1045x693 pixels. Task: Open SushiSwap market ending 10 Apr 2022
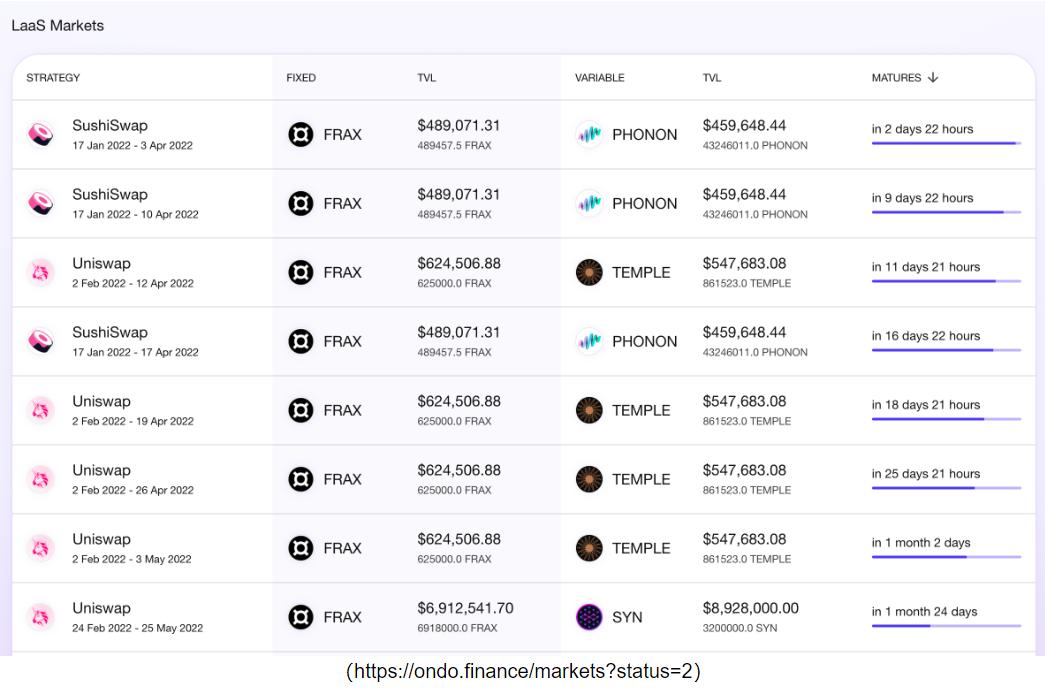tap(110, 195)
